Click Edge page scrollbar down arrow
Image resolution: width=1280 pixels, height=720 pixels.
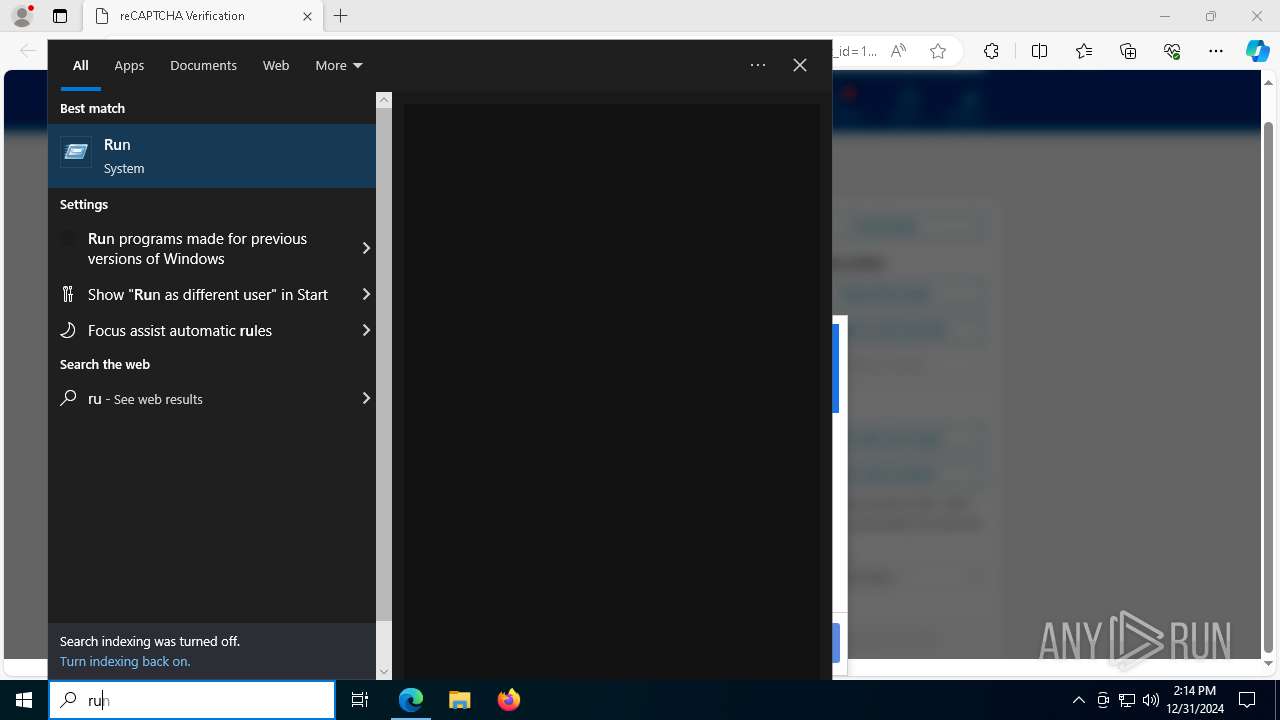pos(1268,663)
